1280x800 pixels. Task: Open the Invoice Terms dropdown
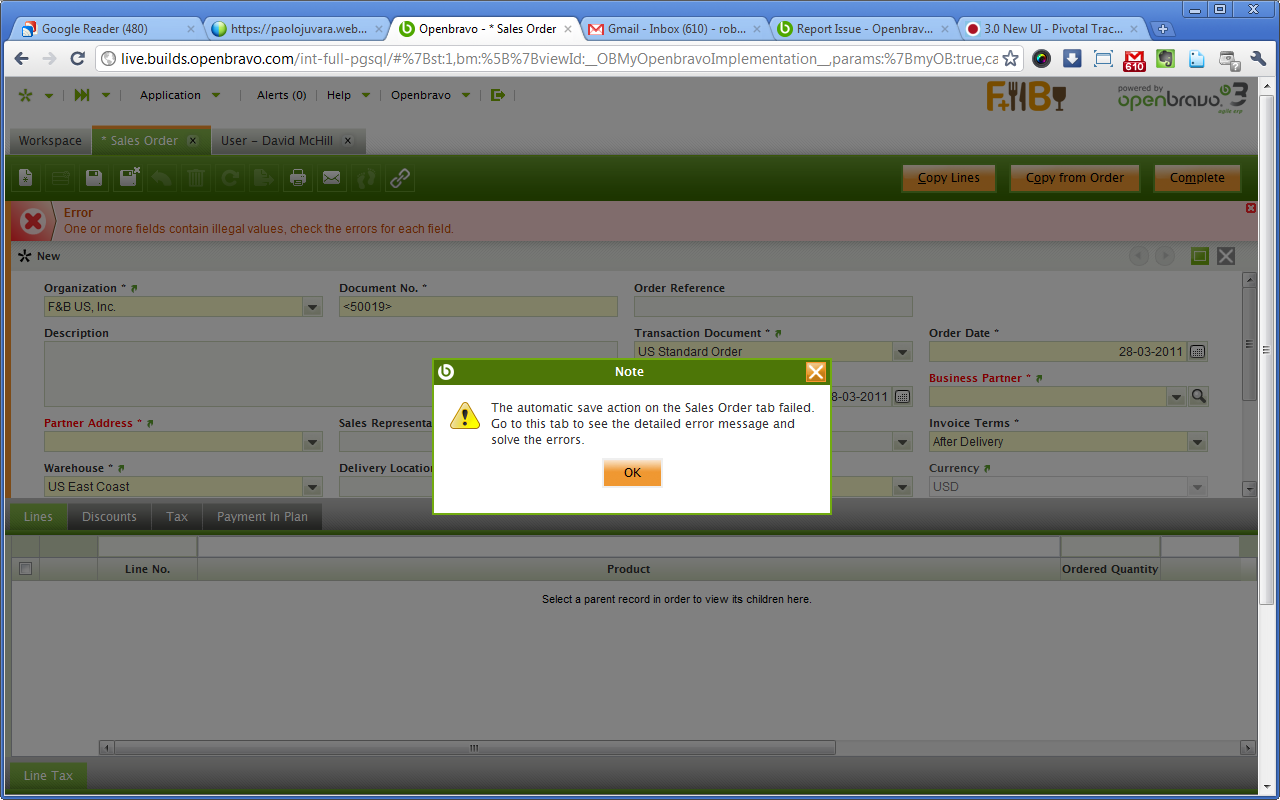click(1197, 442)
